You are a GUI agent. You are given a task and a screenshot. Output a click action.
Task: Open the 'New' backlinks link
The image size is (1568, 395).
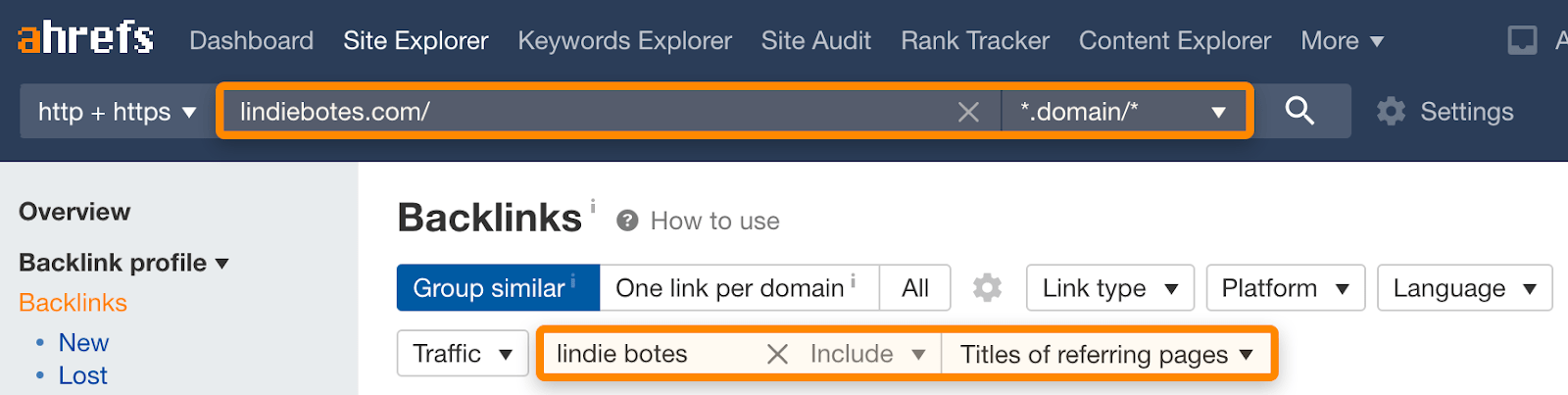(x=83, y=342)
